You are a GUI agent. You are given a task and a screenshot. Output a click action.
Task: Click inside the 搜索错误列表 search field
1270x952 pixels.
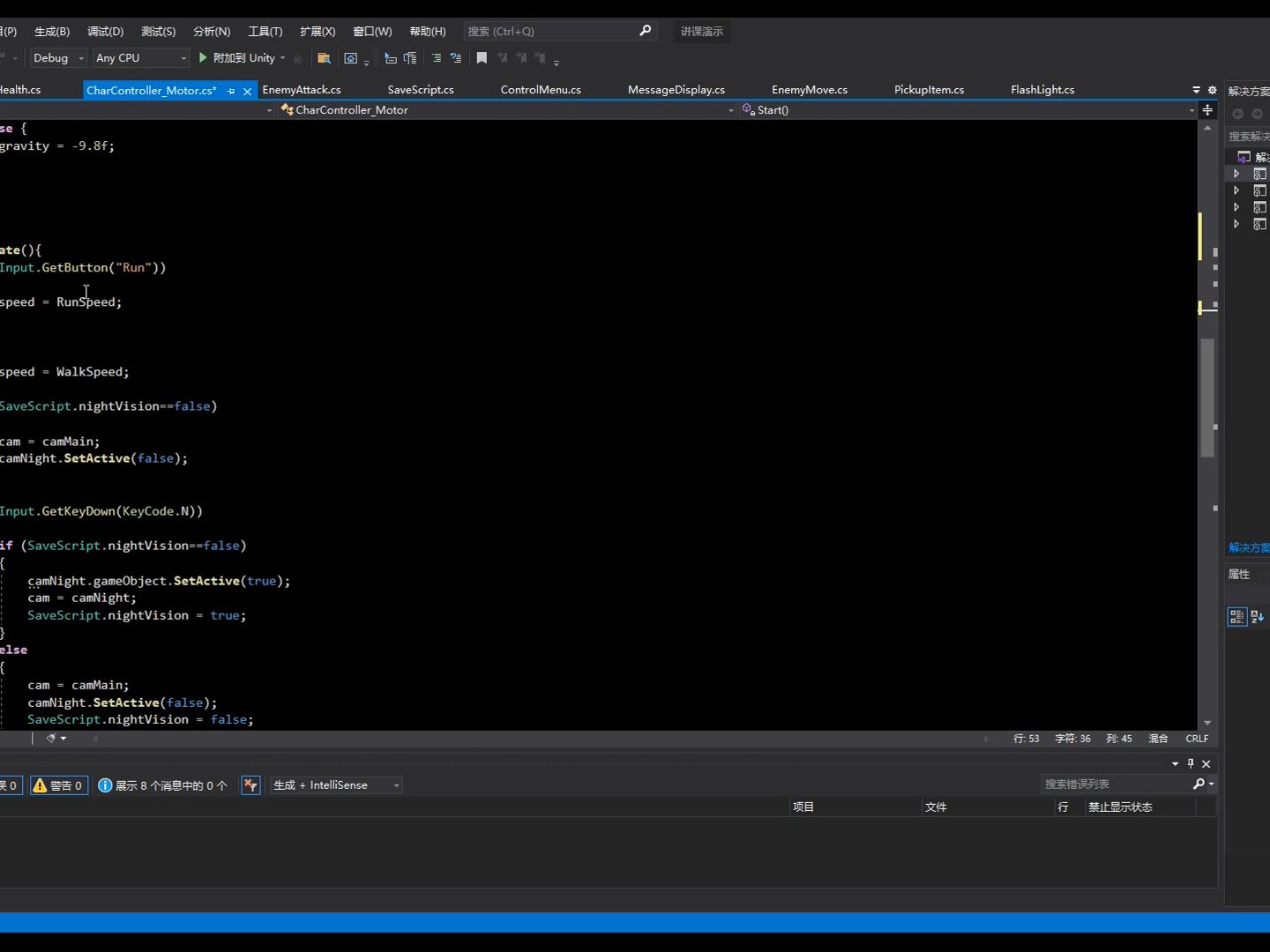click(1111, 784)
